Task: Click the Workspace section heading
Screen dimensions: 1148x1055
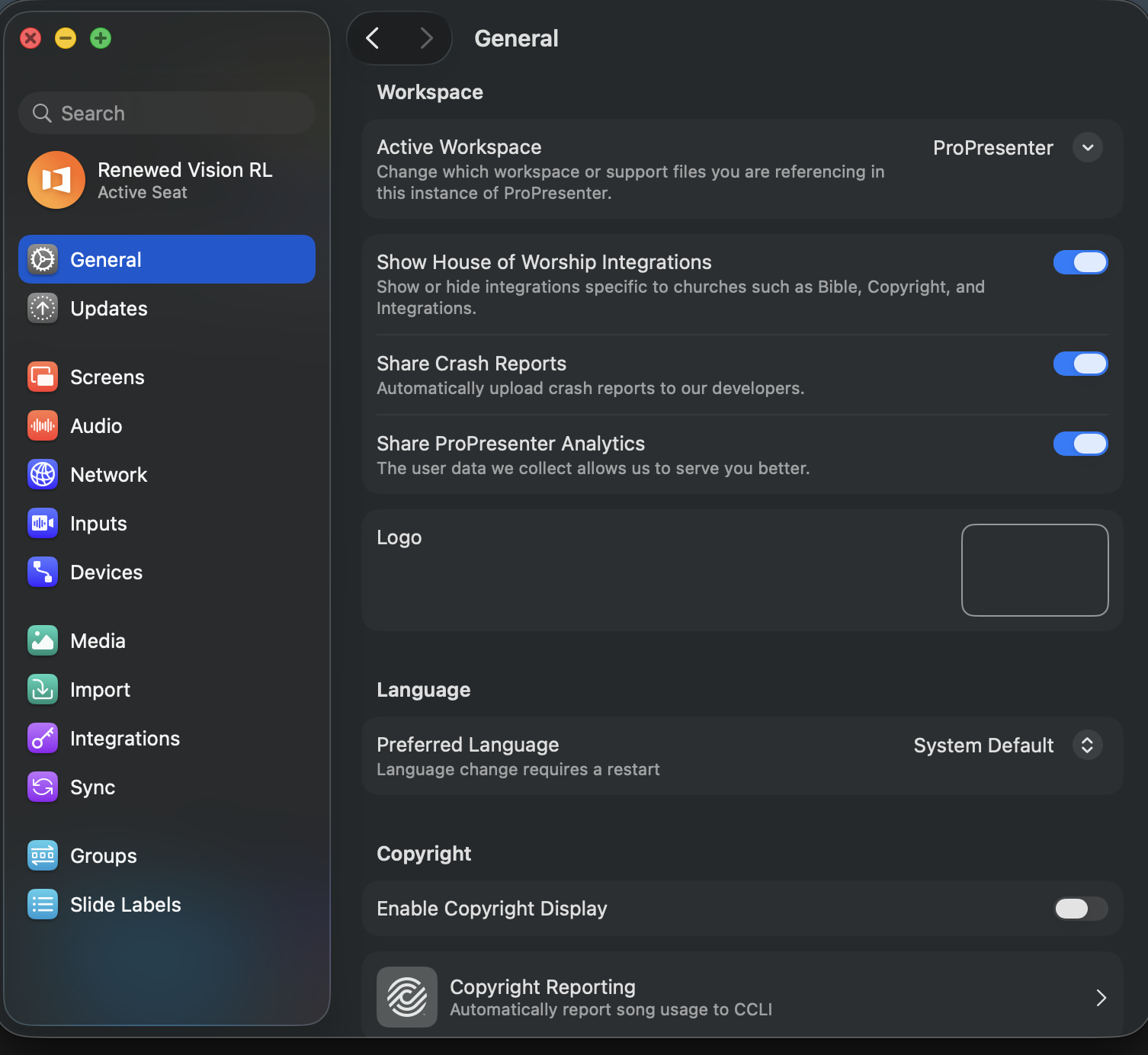Action: (x=430, y=92)
